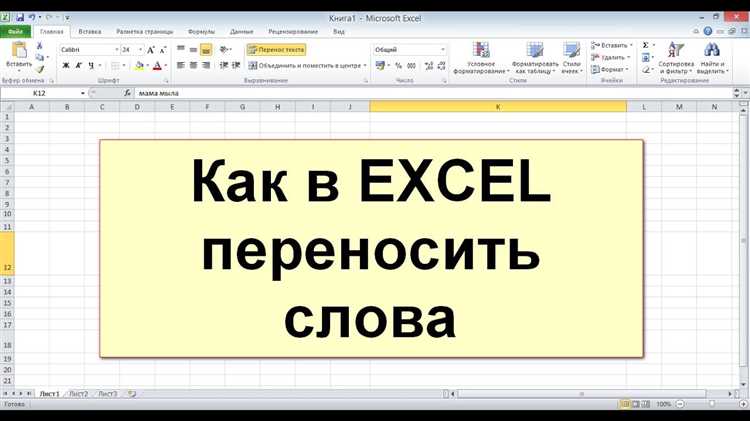
Task: Open the font size 24 dropdown
Action: point(140,50)
